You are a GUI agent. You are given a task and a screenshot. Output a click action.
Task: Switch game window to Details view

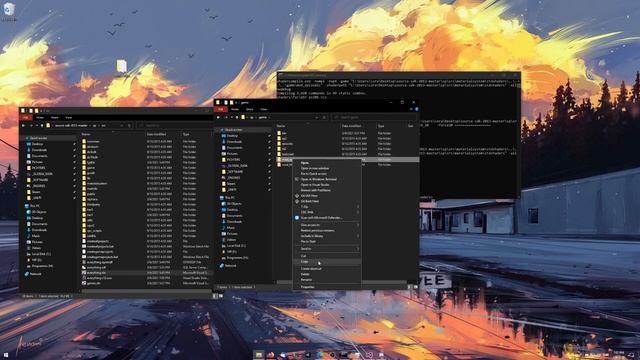(x=410, y=287)
